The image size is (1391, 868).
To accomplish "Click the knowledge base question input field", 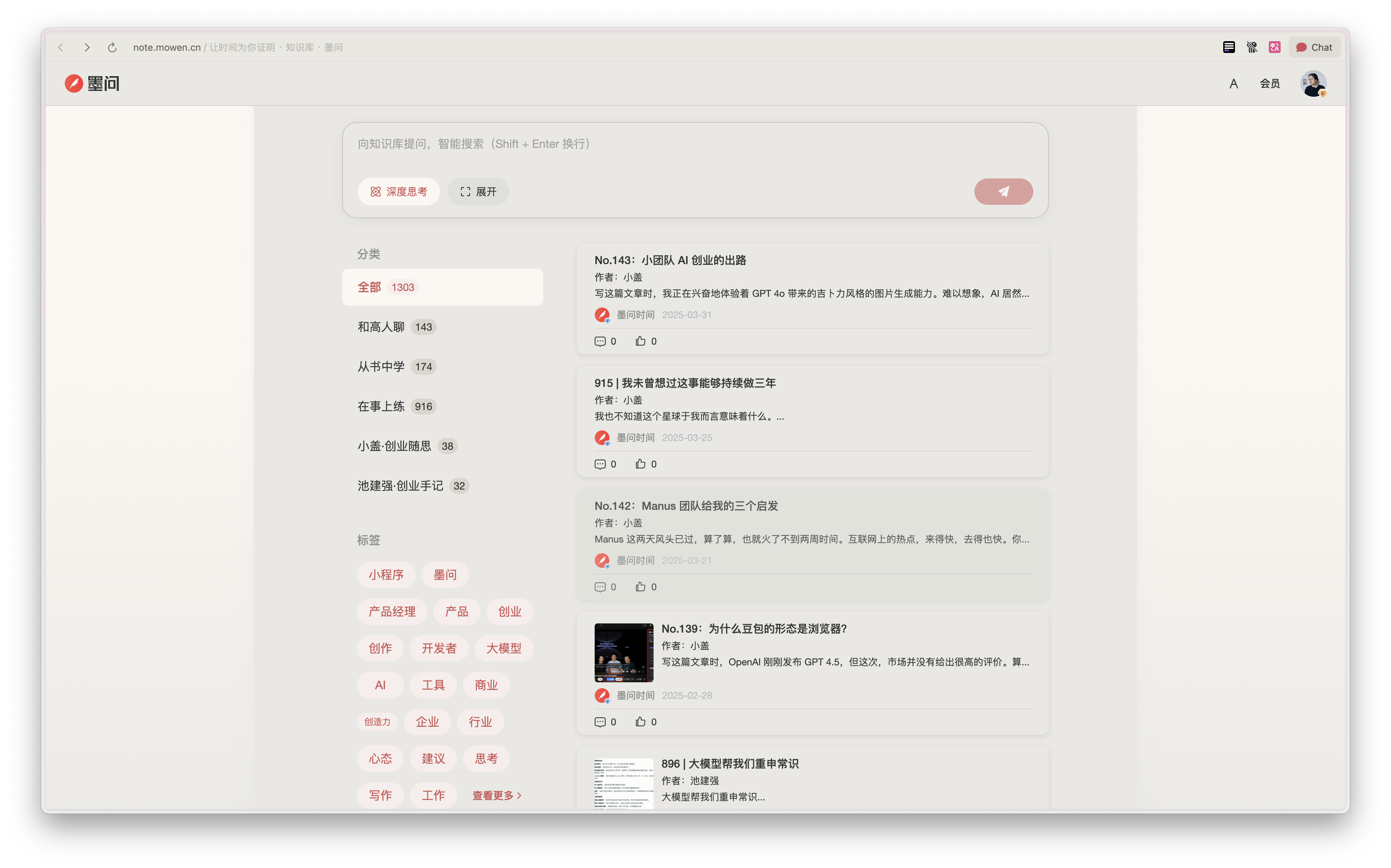I will 661,144.
